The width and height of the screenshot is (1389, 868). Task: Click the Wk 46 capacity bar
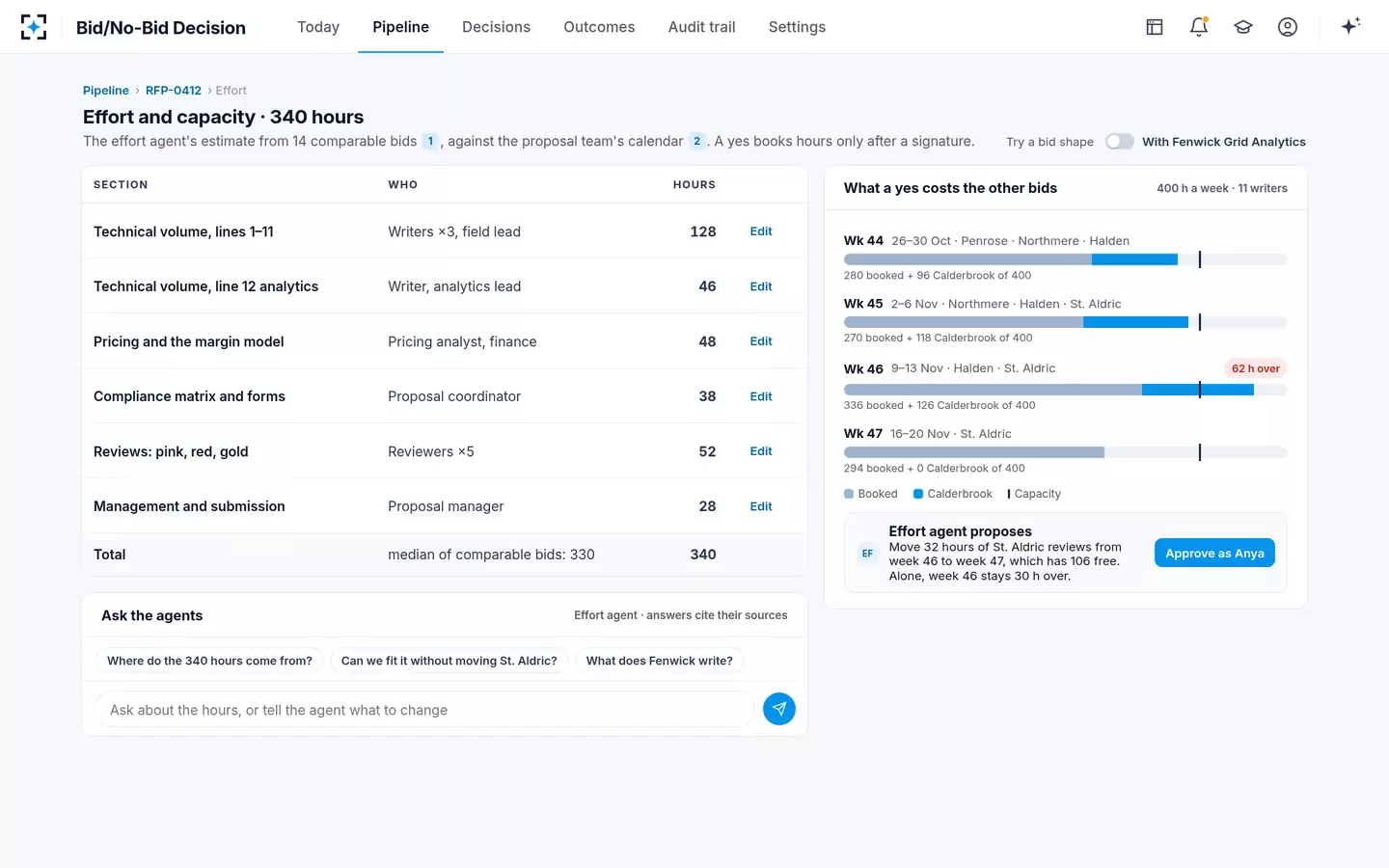tap(1065, 390)
